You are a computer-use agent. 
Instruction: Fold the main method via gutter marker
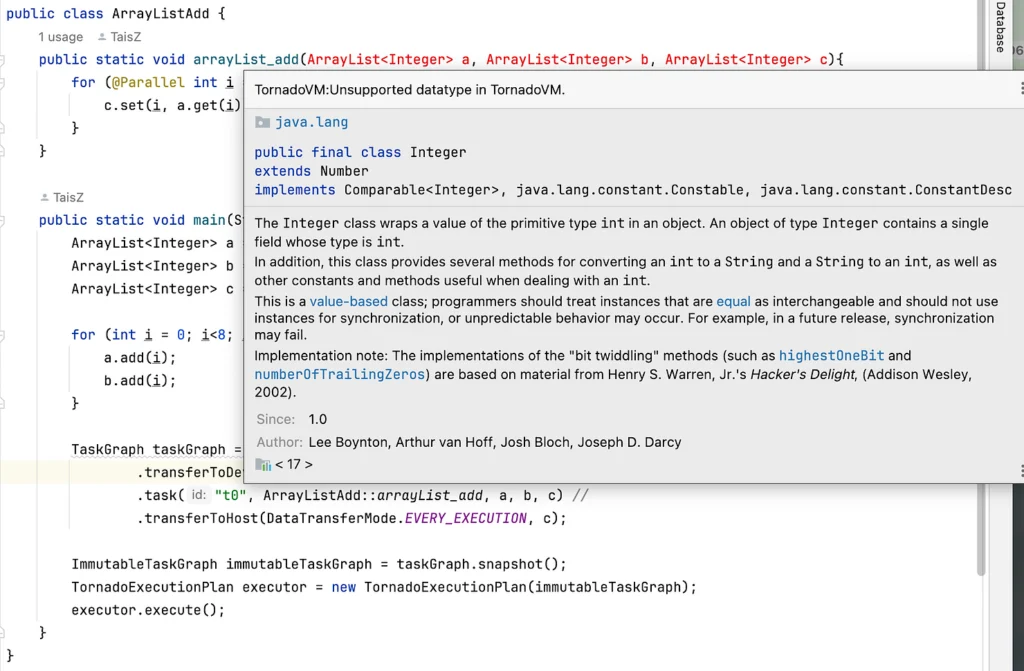pos(4,220)
